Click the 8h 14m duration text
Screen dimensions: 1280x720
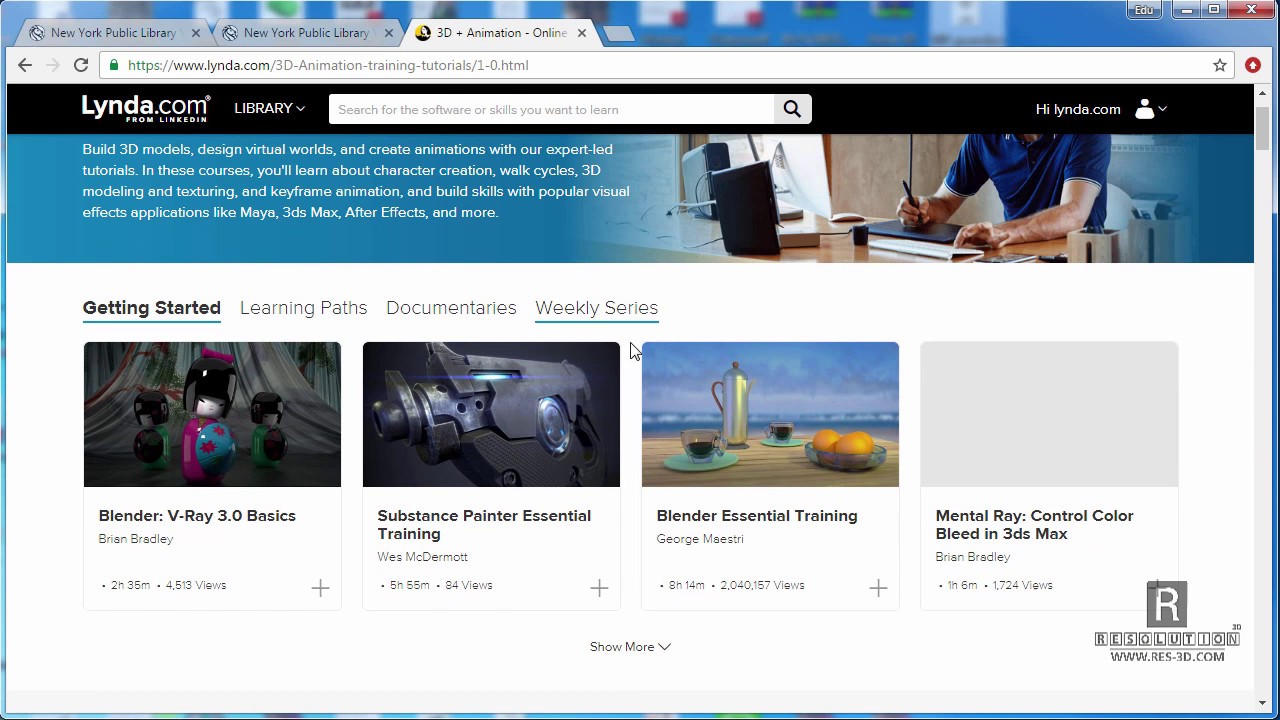coord(687,585)
